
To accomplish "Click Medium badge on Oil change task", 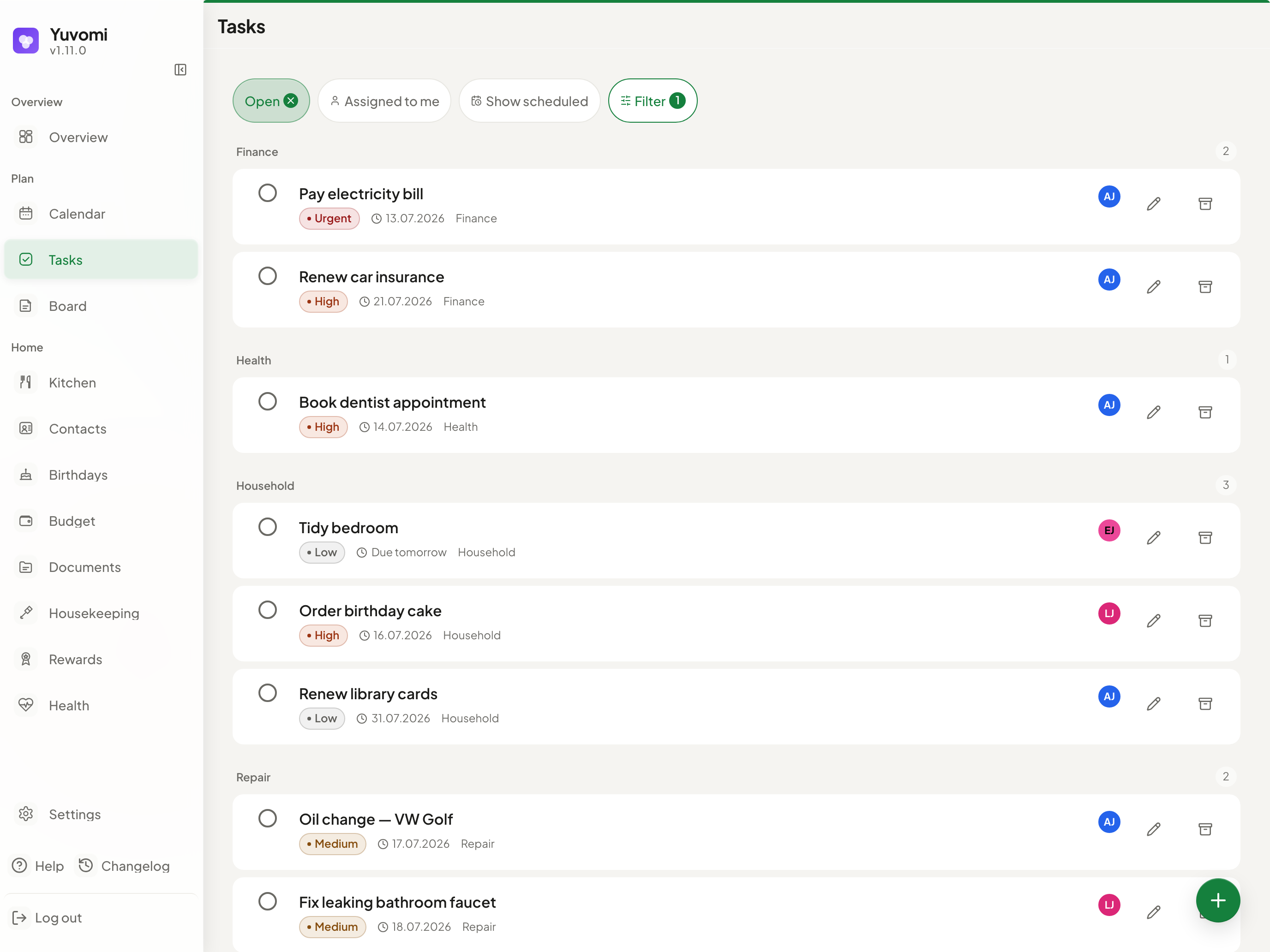I will 332,844.
